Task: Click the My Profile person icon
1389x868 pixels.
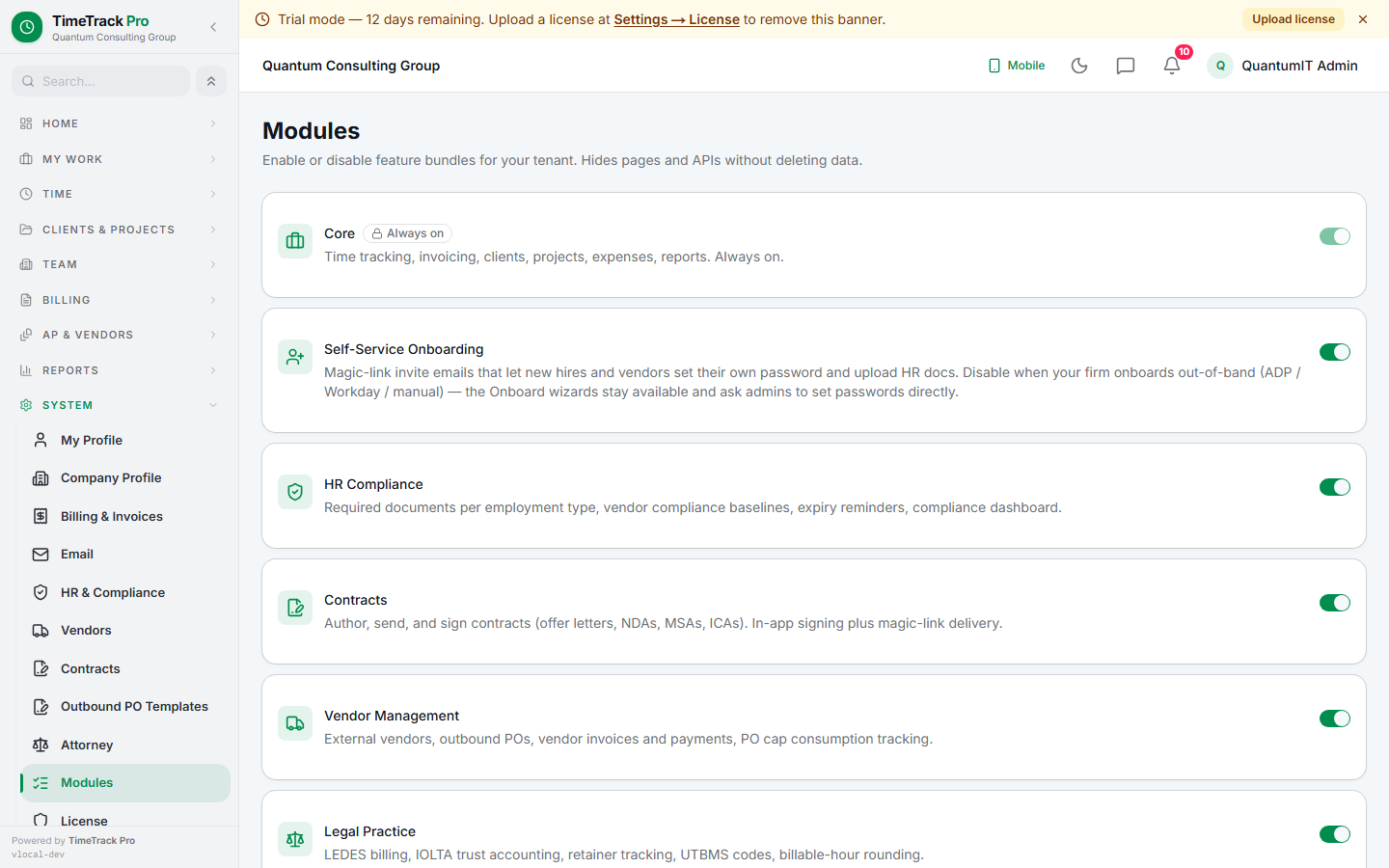Action: point(41,440)
